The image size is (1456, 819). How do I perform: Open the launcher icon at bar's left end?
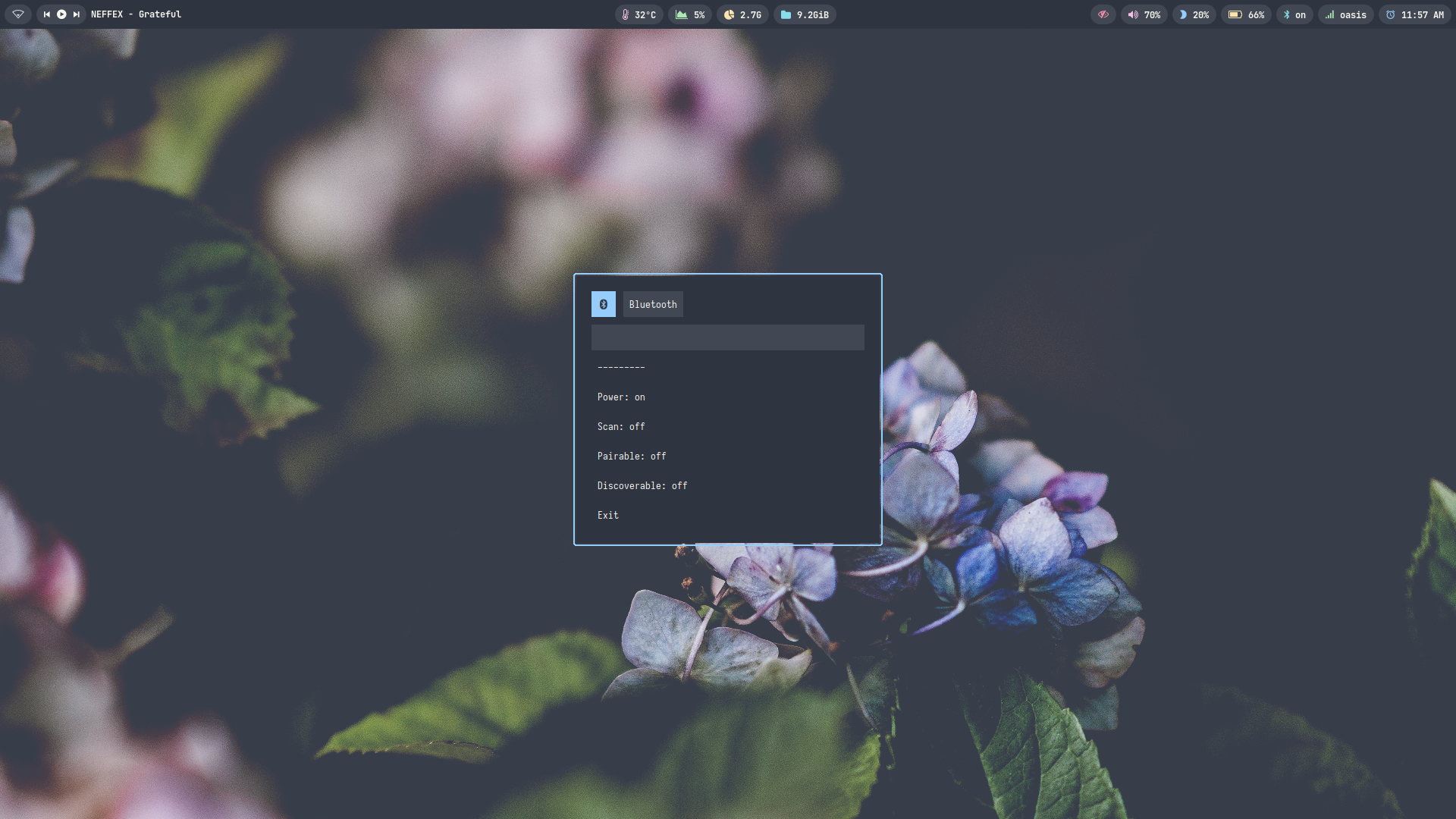point(18,14)
